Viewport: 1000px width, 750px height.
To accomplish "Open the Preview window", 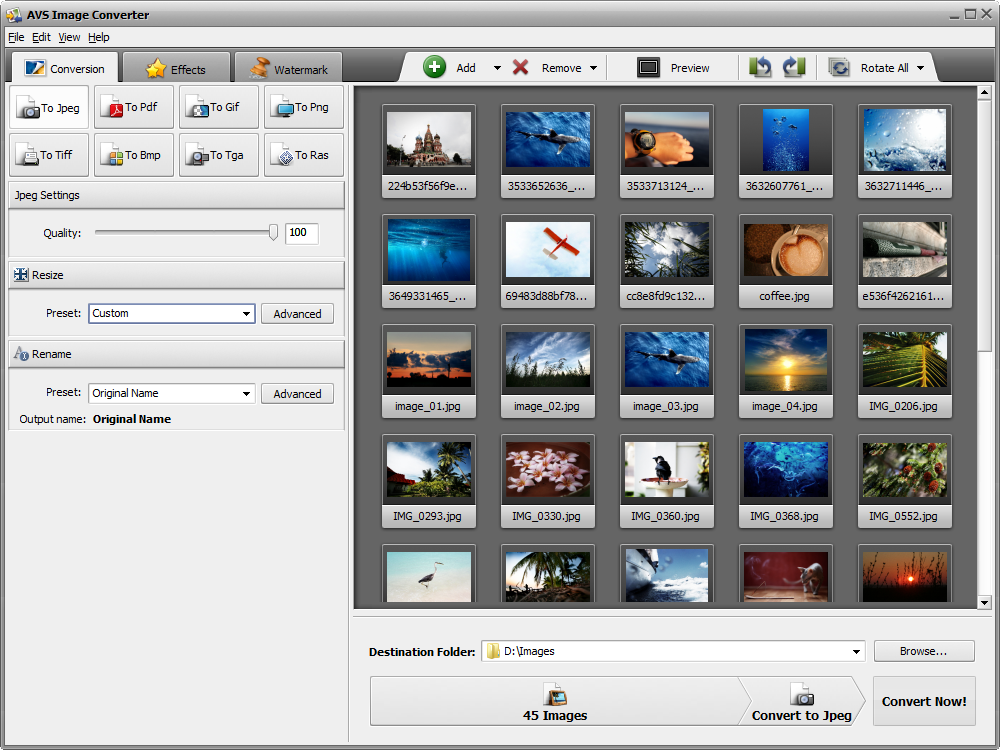I will 673,68.
